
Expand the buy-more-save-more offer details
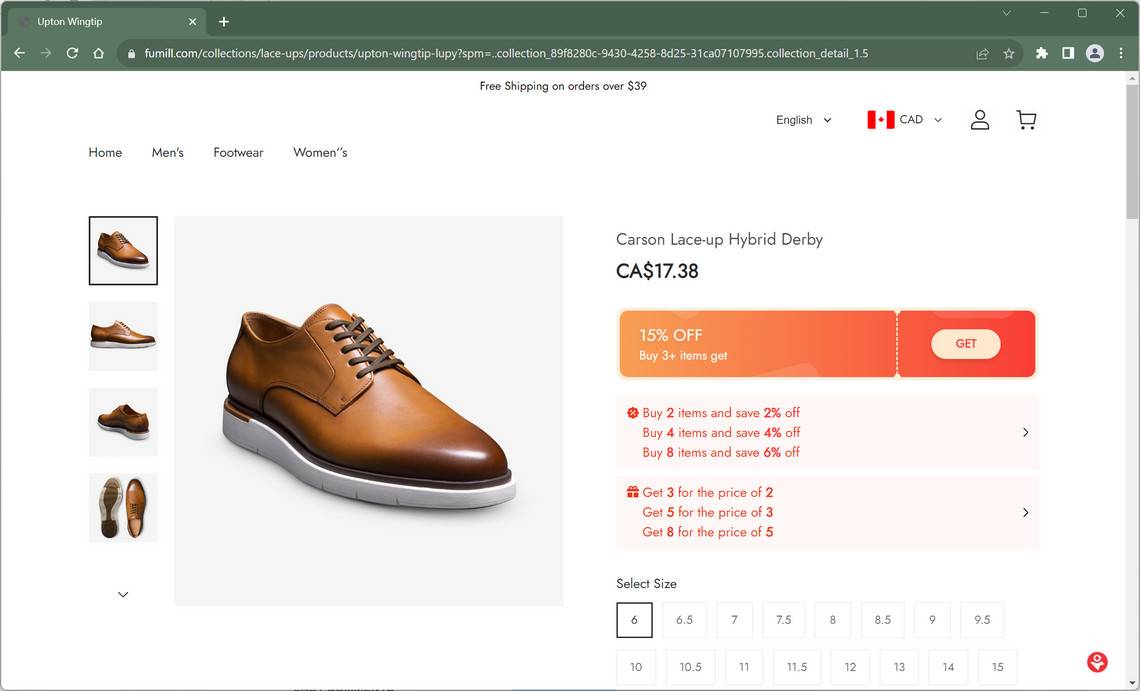tap(1025, 433)
